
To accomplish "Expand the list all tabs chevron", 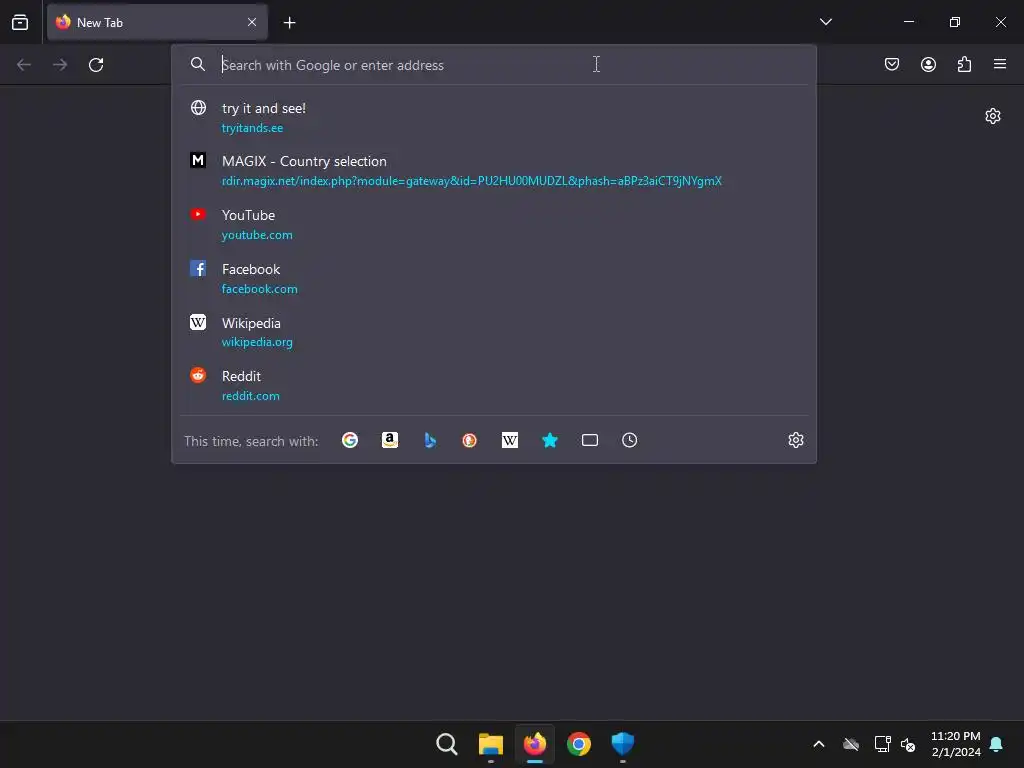I will tap(825, 22).
